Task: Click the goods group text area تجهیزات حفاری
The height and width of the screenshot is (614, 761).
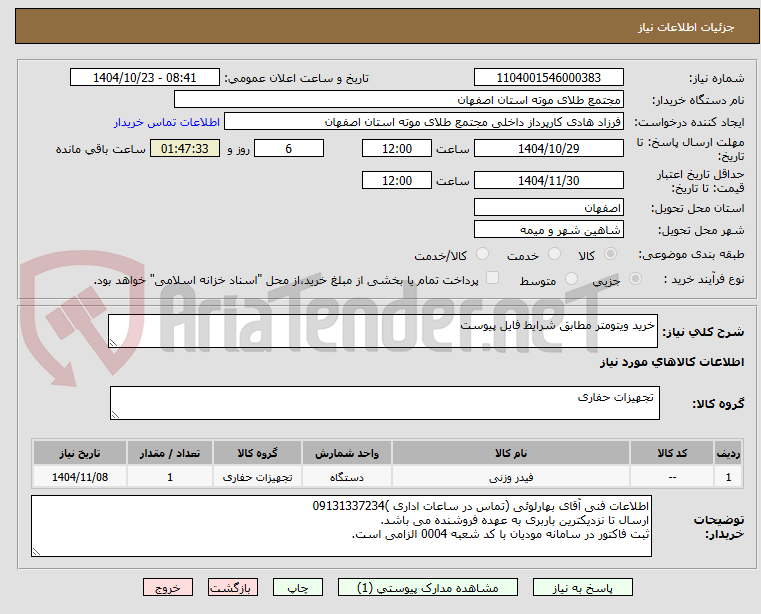Action: coord(384,403)
